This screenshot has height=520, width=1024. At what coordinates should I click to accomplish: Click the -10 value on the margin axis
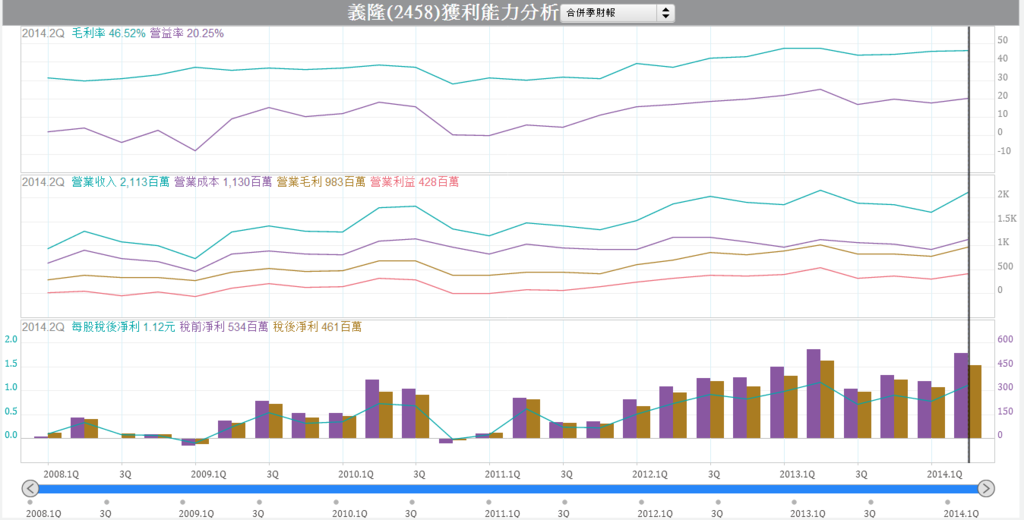point(1004,152)
